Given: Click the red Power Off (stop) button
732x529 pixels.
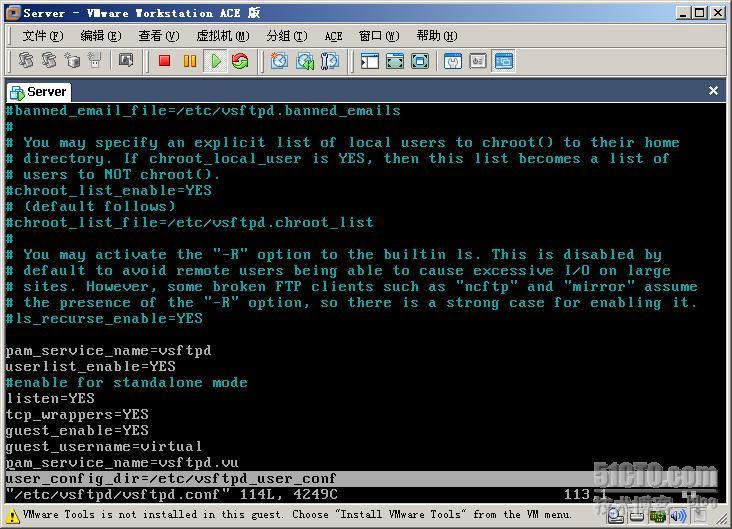Looking at the screenshot, I should [164, 61].
